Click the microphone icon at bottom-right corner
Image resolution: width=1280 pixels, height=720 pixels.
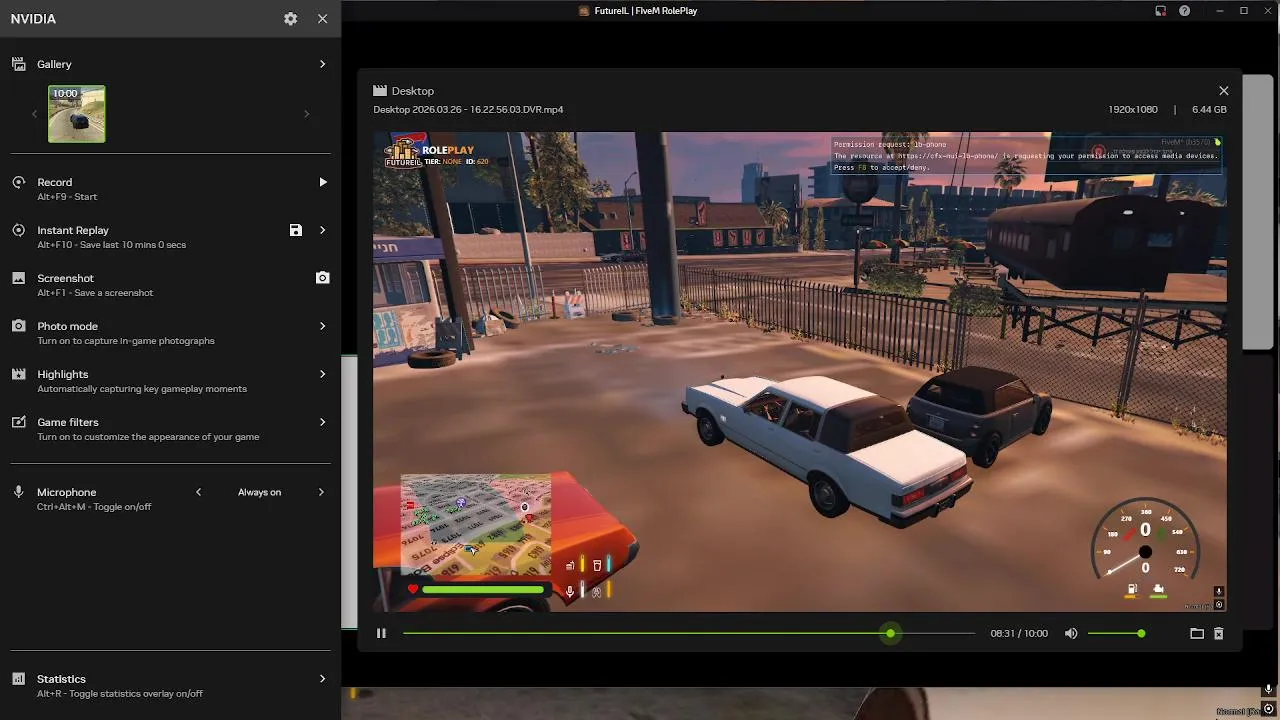click(x=1268, y=689)
